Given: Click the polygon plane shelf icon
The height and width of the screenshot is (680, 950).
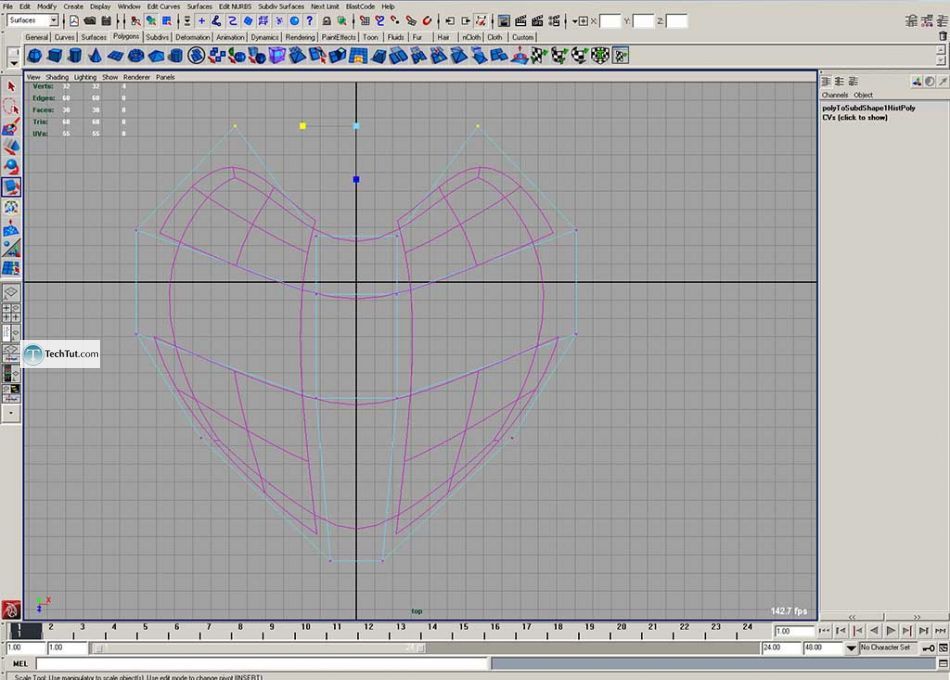Looking at the screenshot, I should coord(115,56).
